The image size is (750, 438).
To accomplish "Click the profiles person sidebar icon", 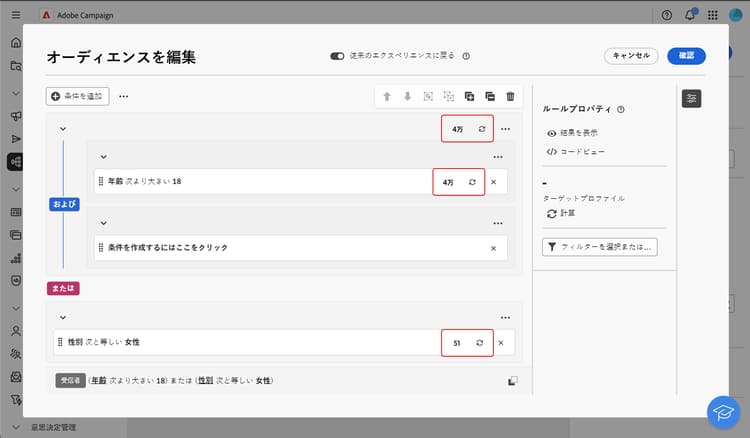I will click(x=16, y=330).
